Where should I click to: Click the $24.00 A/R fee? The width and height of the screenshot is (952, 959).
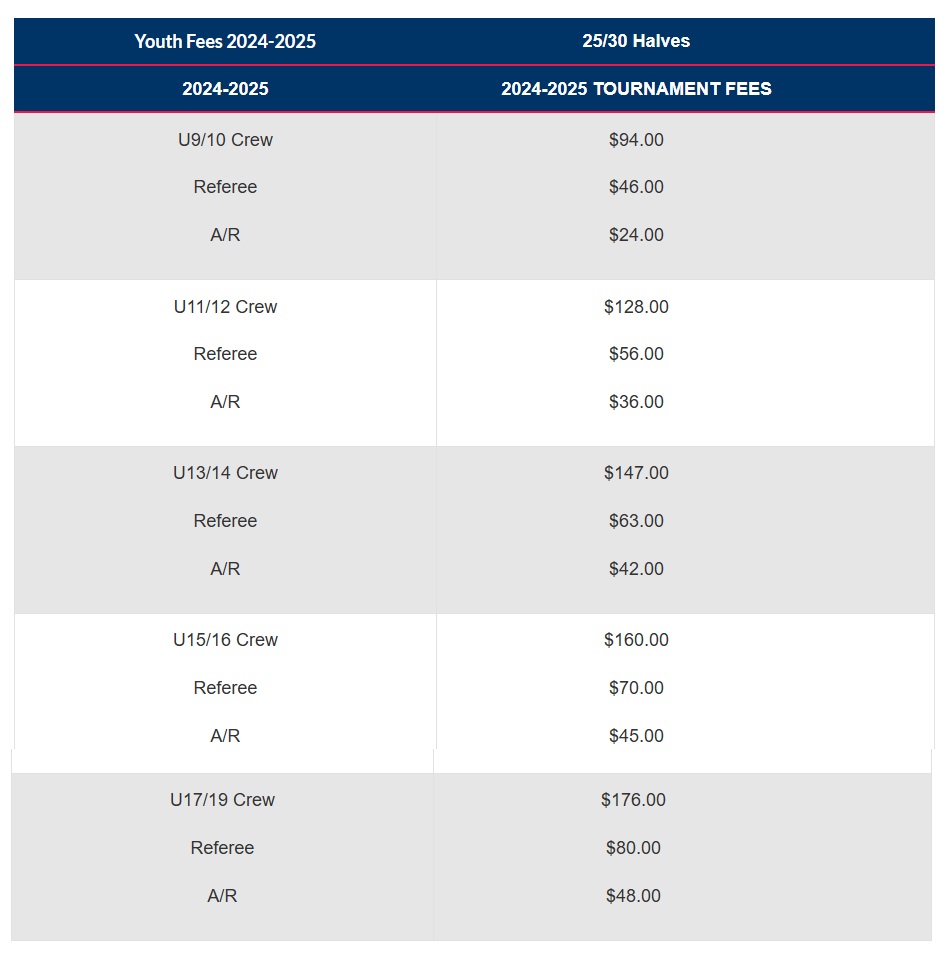(x=636, y=235)
